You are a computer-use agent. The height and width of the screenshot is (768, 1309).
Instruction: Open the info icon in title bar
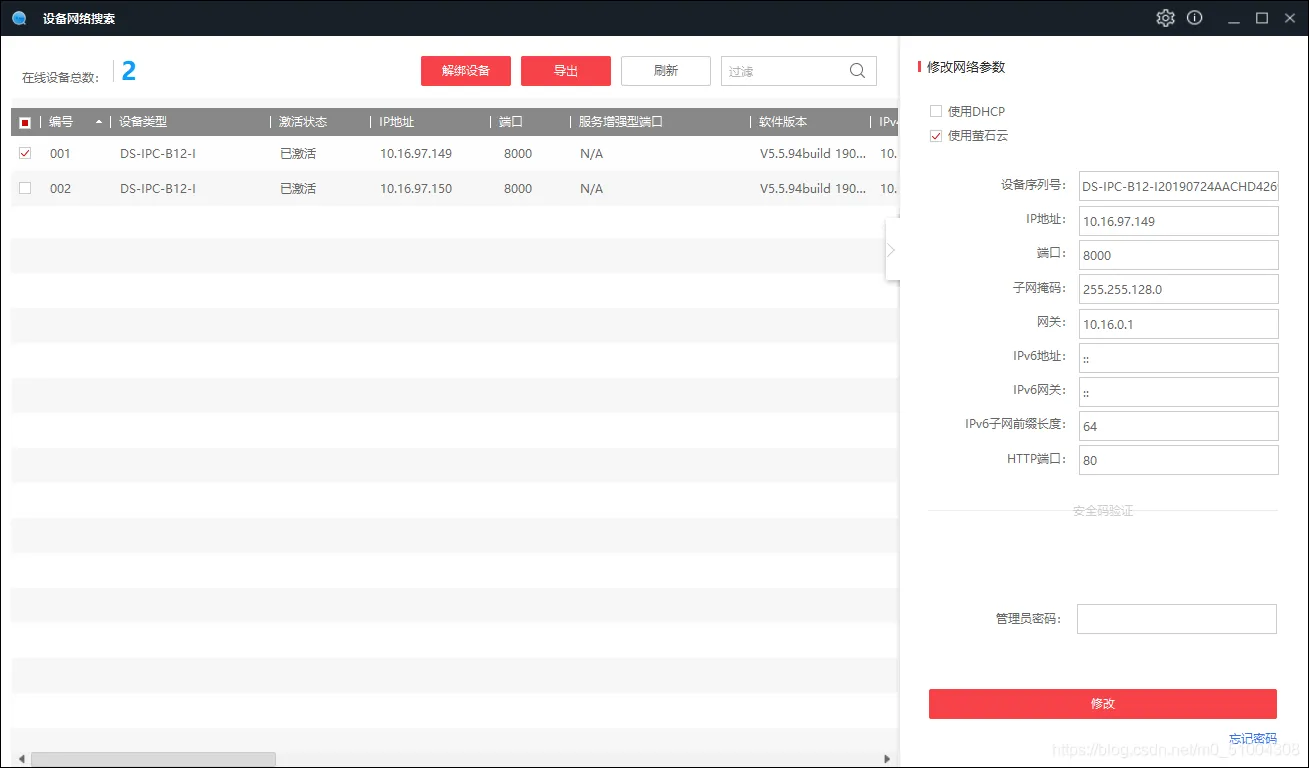click(1194, 18)
